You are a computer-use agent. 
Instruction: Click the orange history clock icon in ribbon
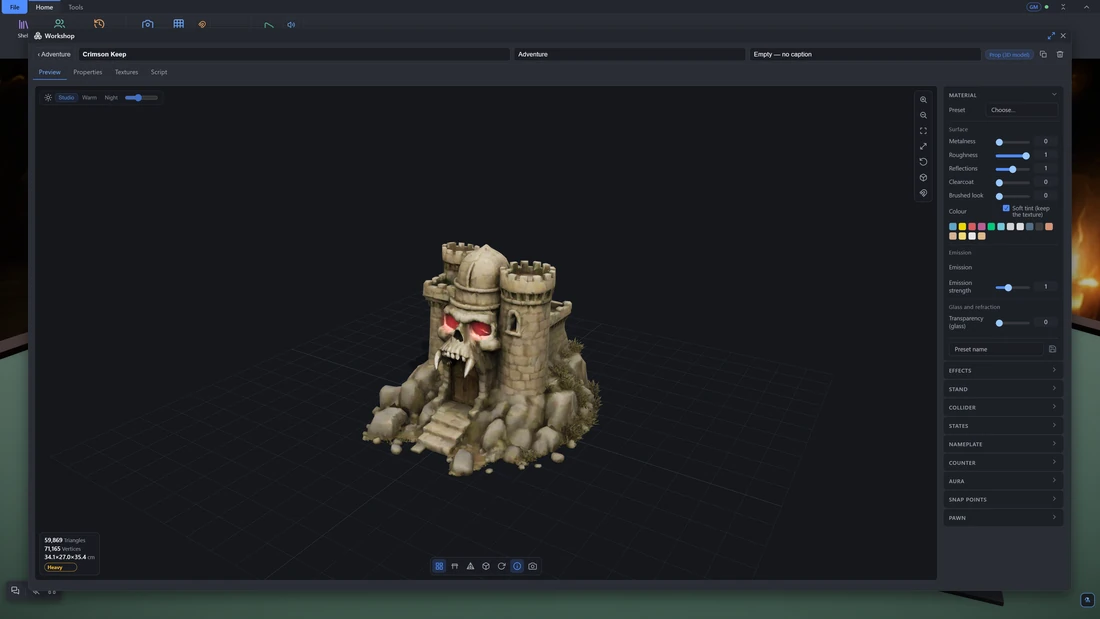point(99,24)
